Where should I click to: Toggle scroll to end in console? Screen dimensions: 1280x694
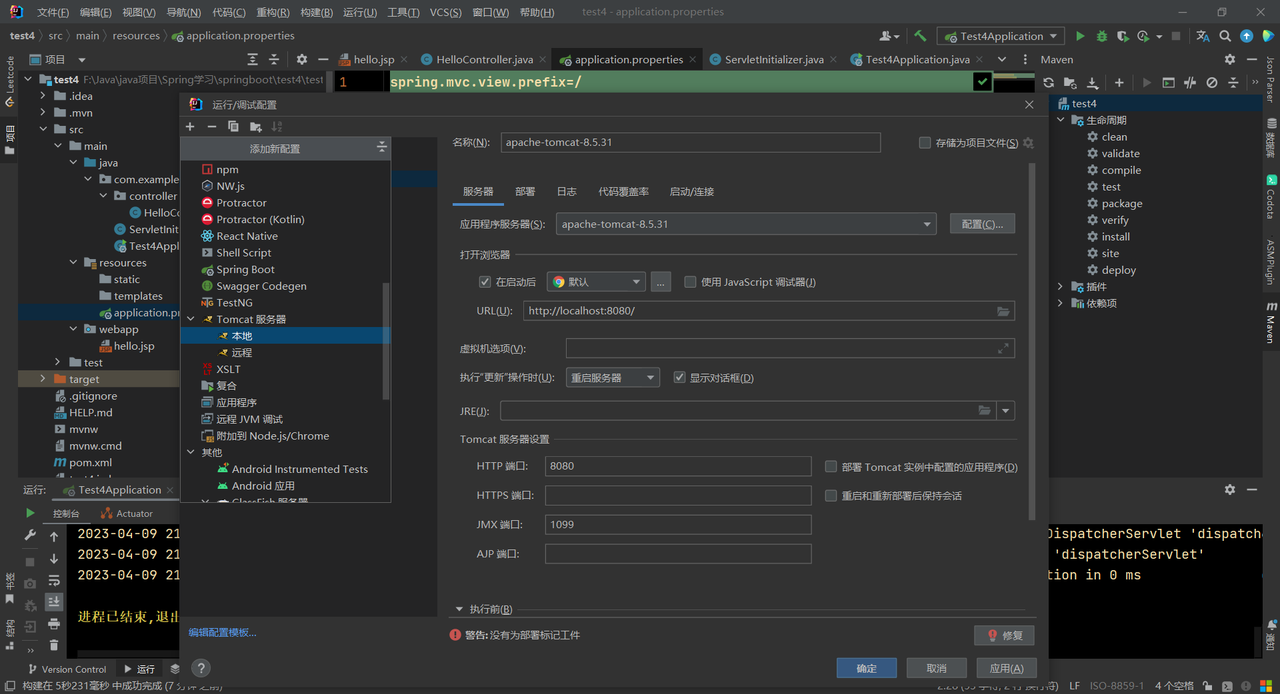click(54, 602)
